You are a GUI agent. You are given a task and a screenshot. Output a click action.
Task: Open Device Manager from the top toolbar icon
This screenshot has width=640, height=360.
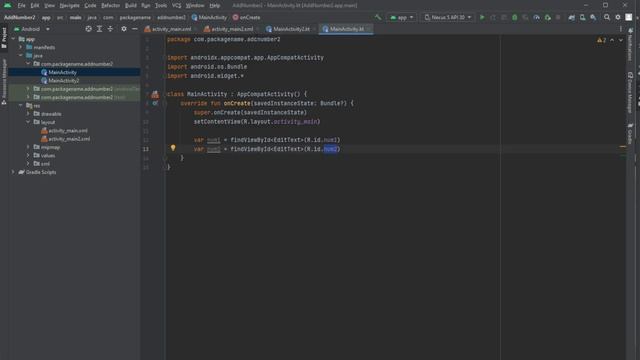pyautogui.click(x=582, y=17)
